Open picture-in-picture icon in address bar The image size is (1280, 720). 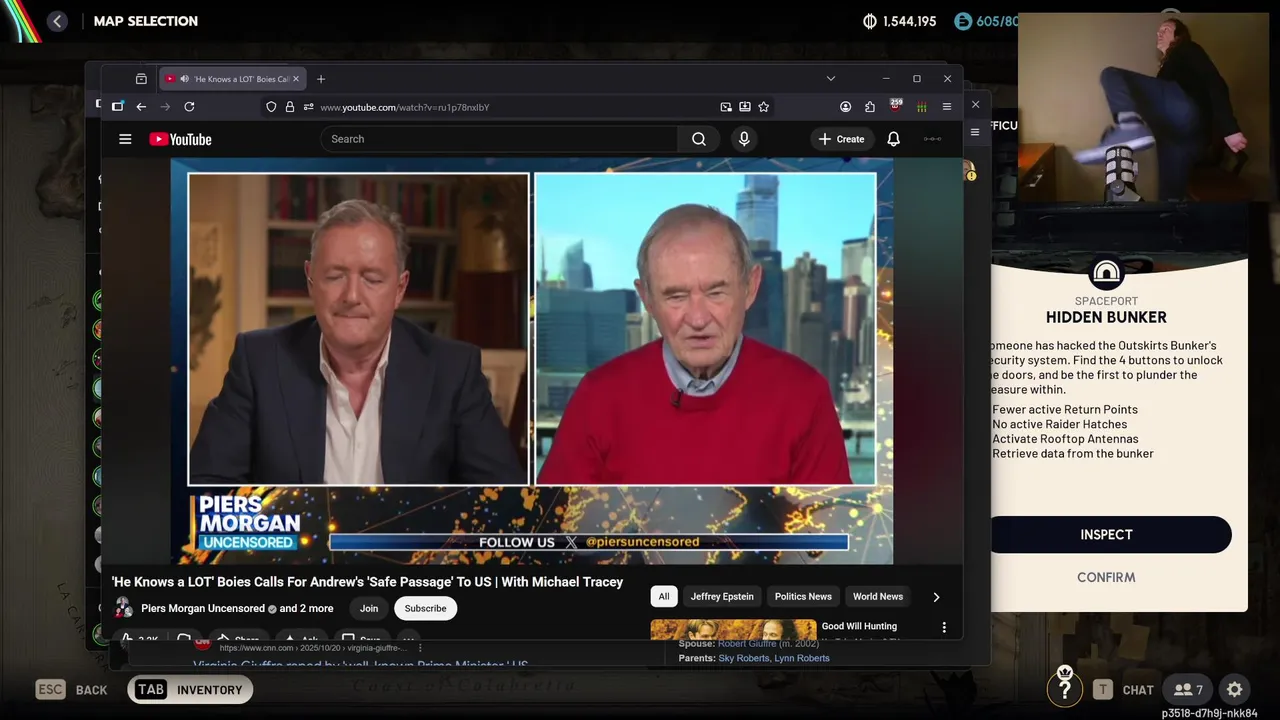[725, 107]
